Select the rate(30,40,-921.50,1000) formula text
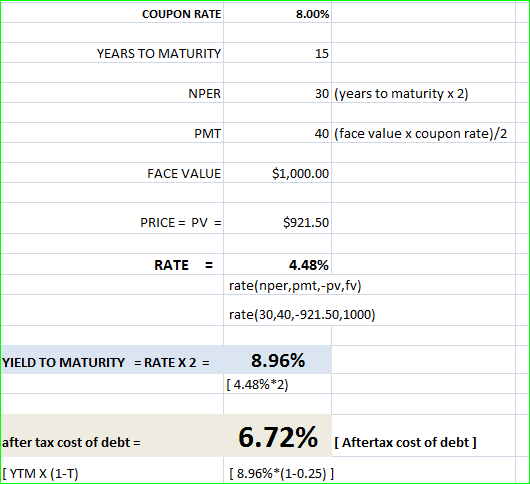 302,315
